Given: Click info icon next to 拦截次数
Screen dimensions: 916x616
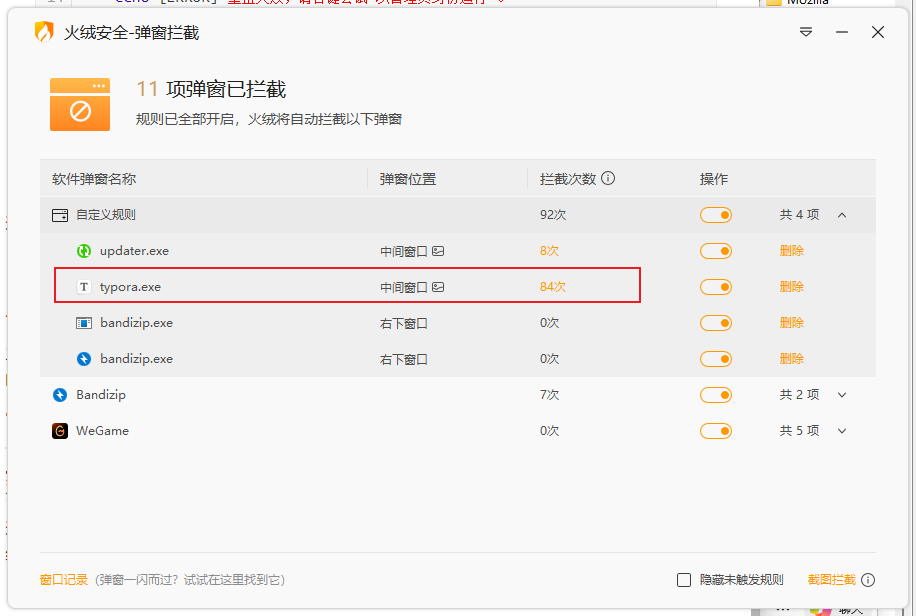Looking at the screenshot, I should click(608, 179).
